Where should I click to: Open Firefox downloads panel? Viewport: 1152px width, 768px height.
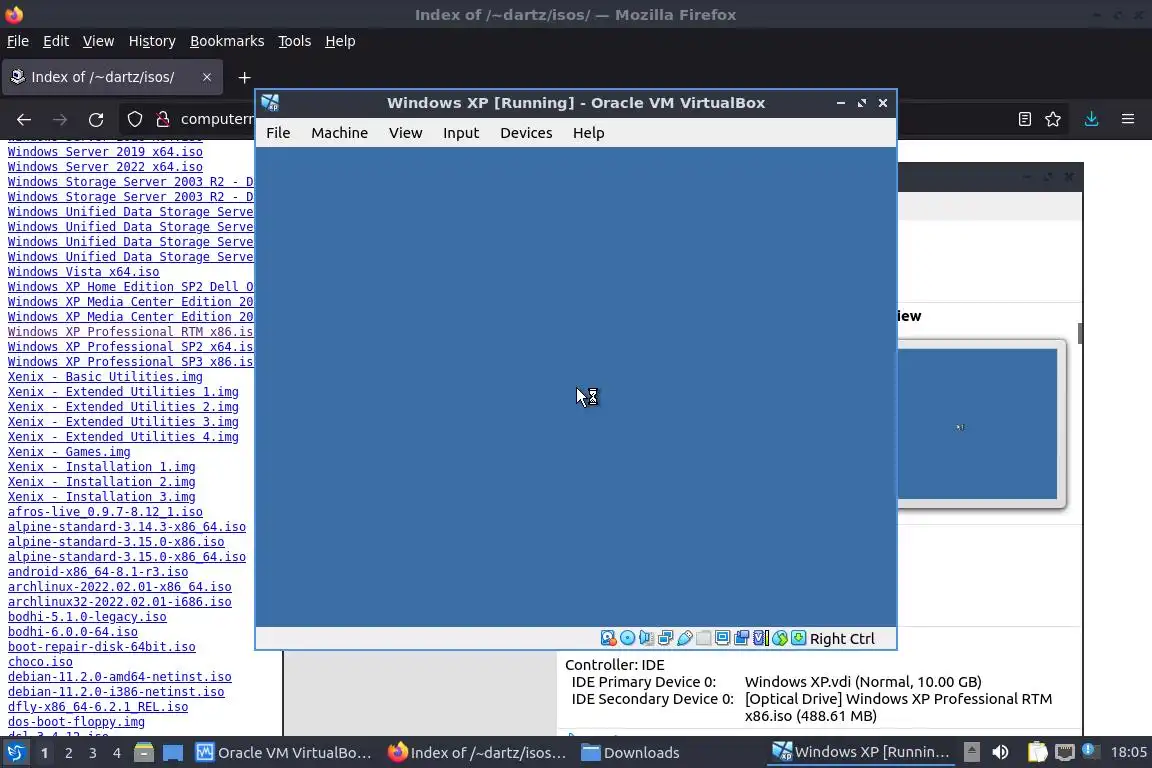tap(1091, 119)
